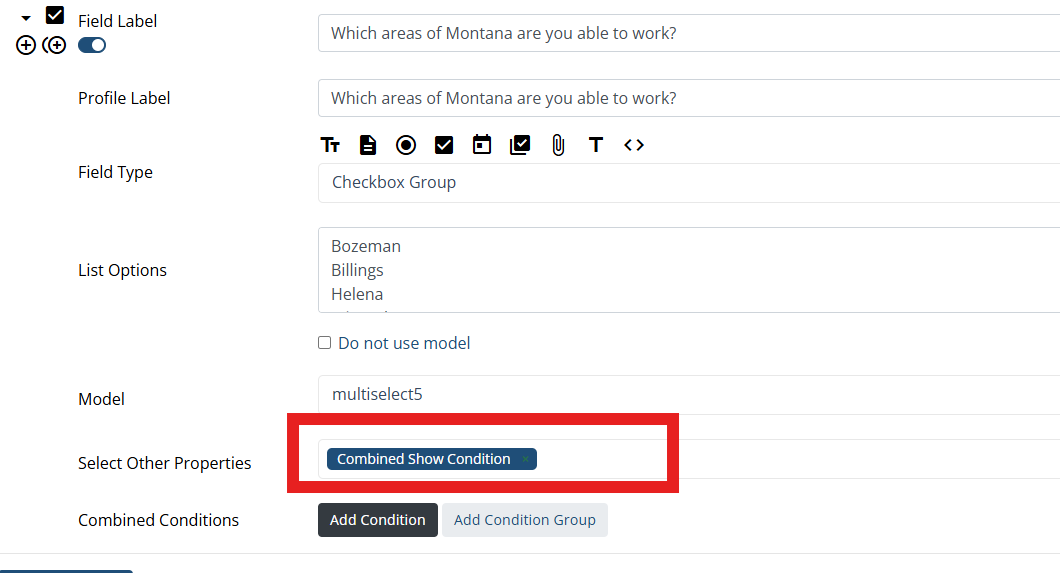Click the add field plus circle icon
Screen dimensions: 1060x573
point(26,45)
